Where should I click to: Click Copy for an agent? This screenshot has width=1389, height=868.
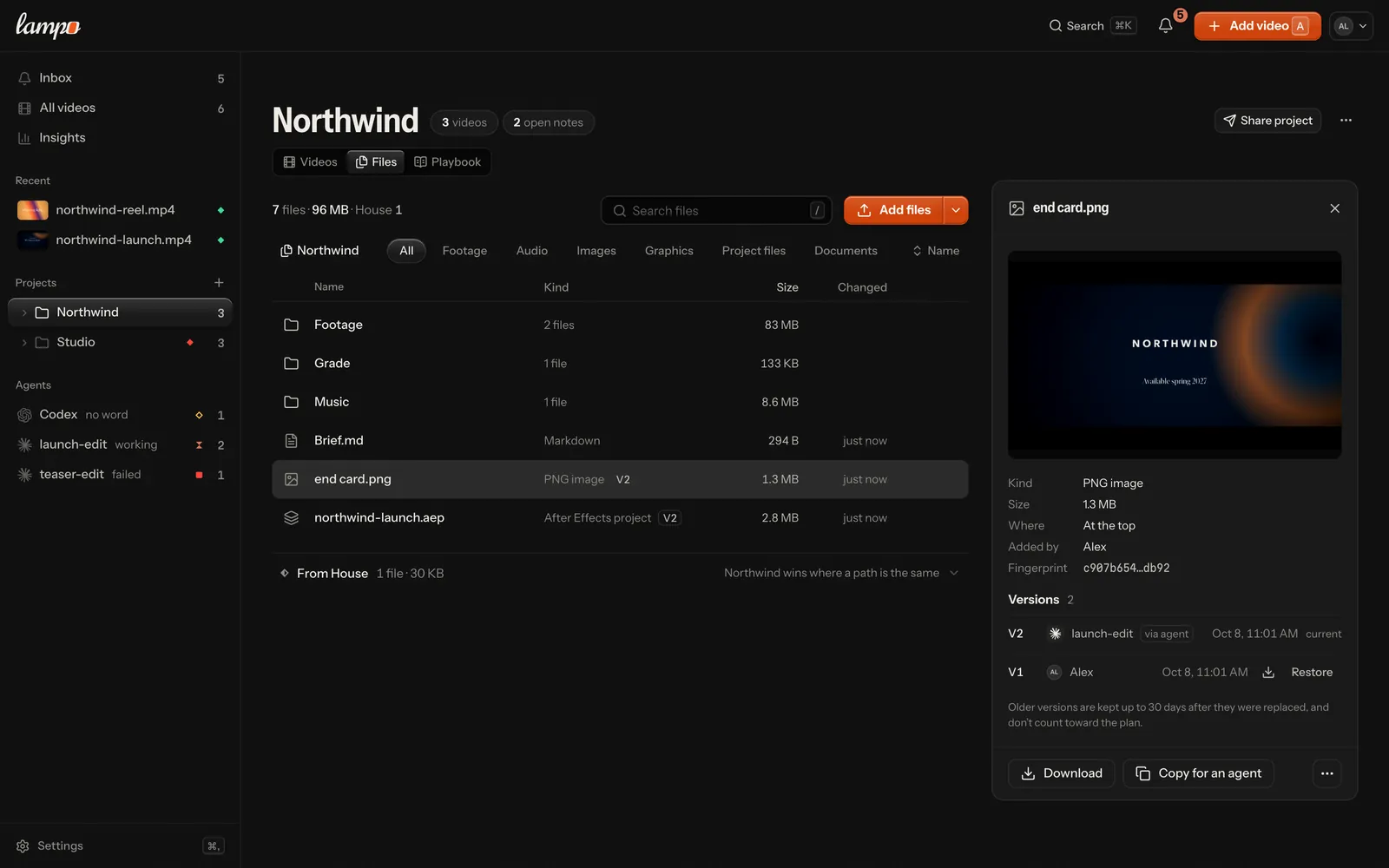tap(1198, 773)
